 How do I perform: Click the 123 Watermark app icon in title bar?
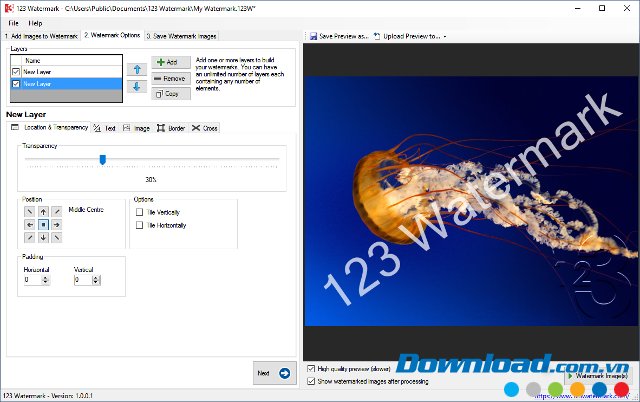(x=9, y=8)
